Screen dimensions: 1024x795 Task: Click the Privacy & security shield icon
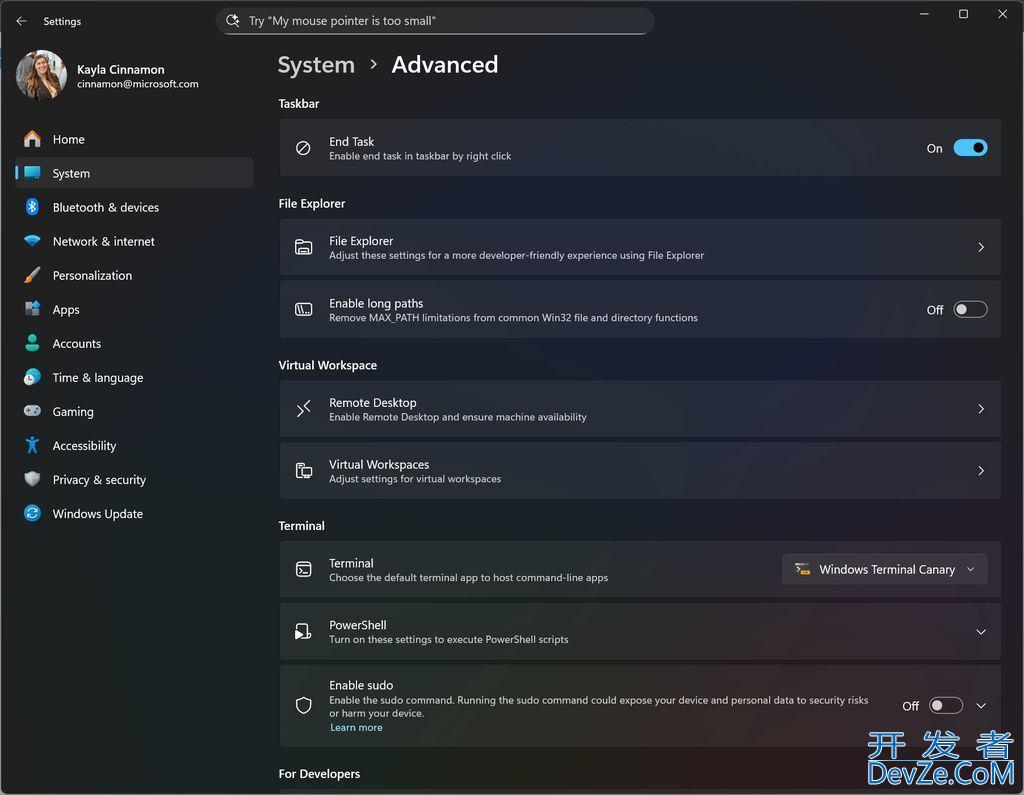32,479
